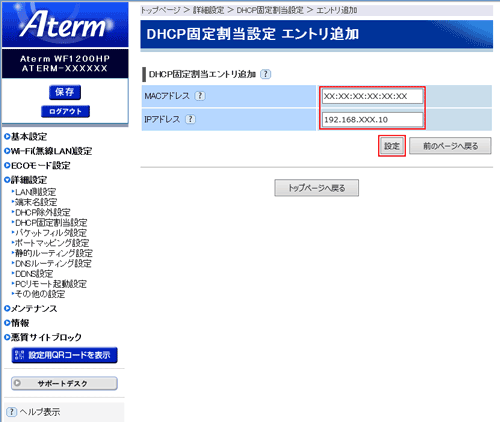Expand the ECOモード設定 menu
Image resolution: width=500 pixels, height=422 pixels.
pos(37,166)
